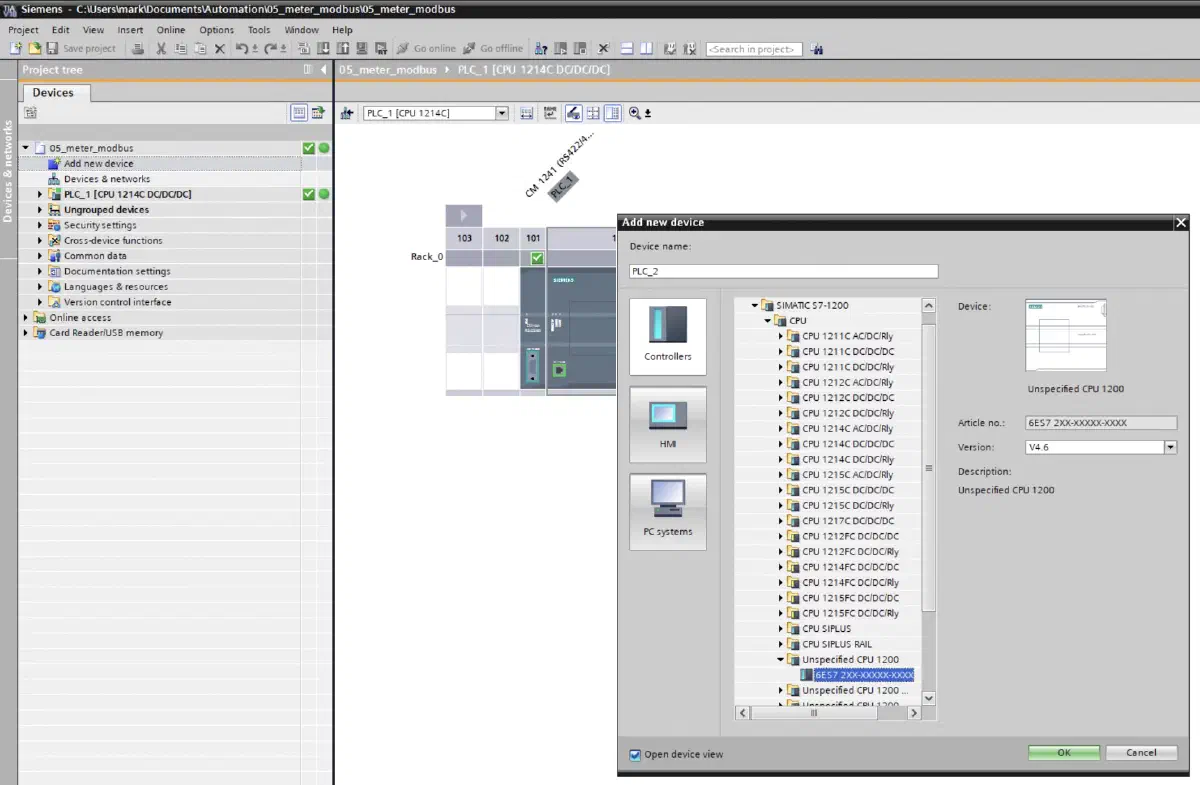Collapse the SIMATIC S7-1200 folder
The width and height of the screenshot is (1200, 785).
point(756,305)
